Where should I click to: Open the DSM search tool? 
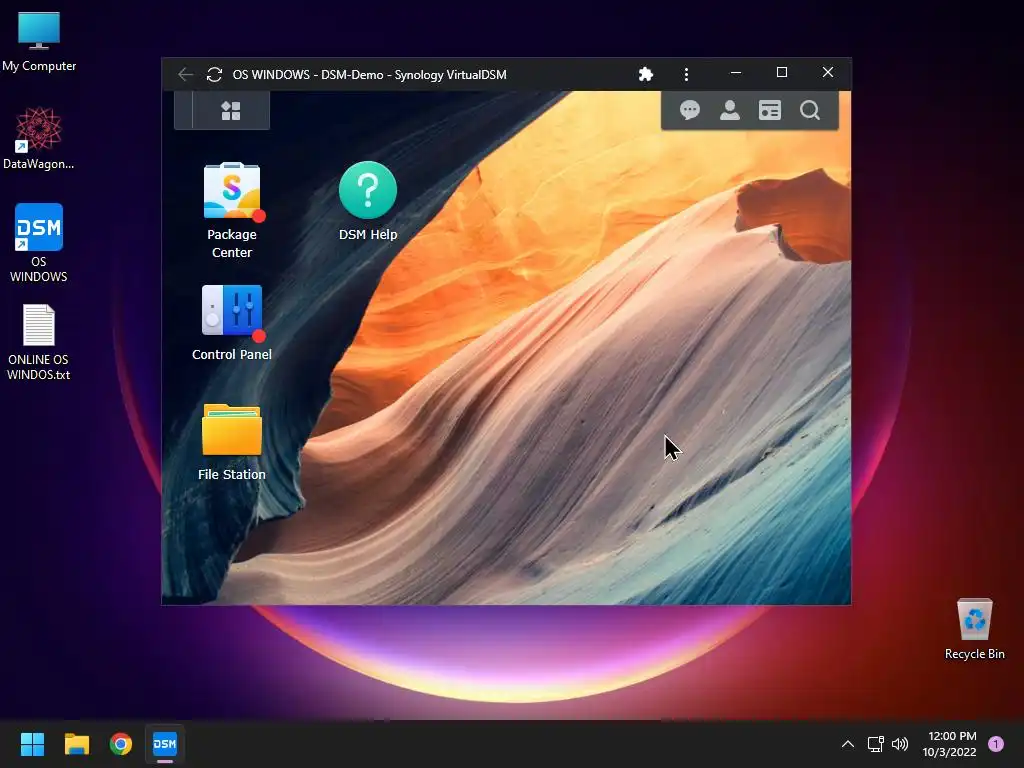810,110
